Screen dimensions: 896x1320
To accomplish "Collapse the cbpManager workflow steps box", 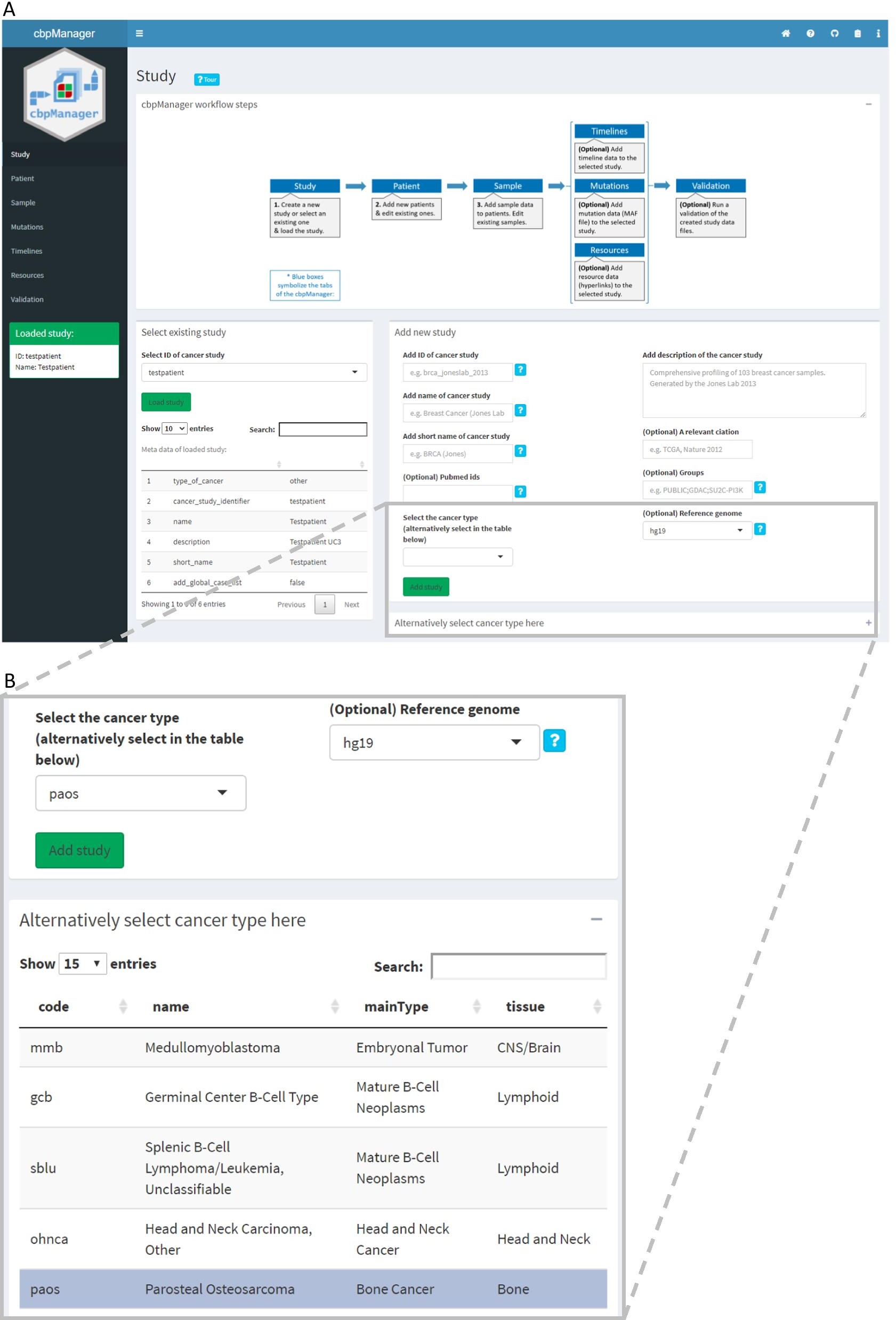I will pos(868,104).
